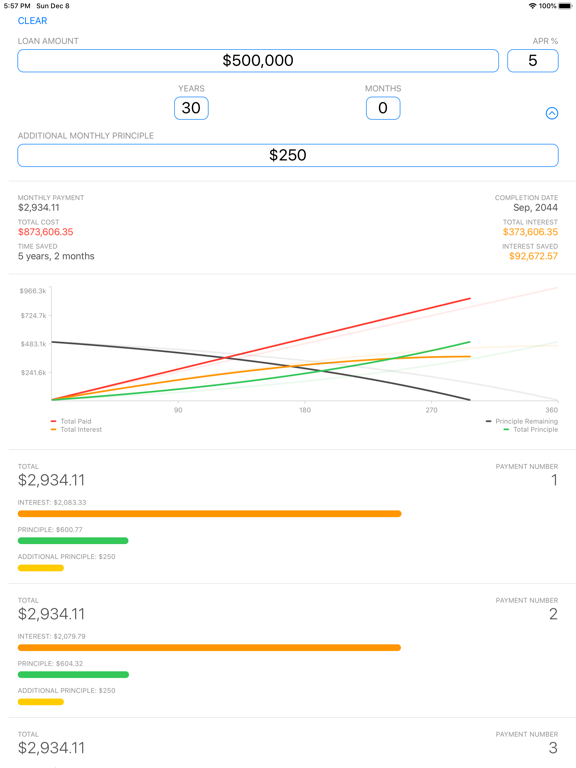This screenshot has height=768, width=576.
Task: Select the Total Interest value $373,606.35
Action: (530, 232)
